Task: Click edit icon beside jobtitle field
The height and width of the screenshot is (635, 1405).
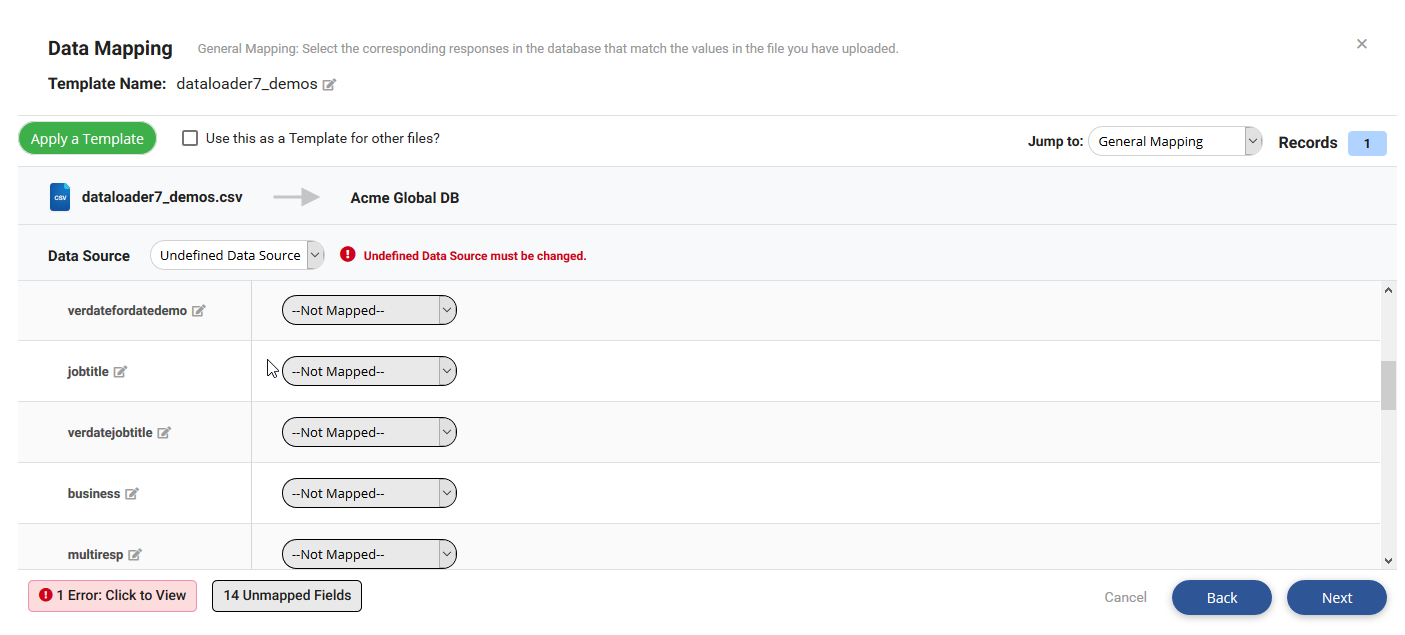Action: tap(120, 372)
